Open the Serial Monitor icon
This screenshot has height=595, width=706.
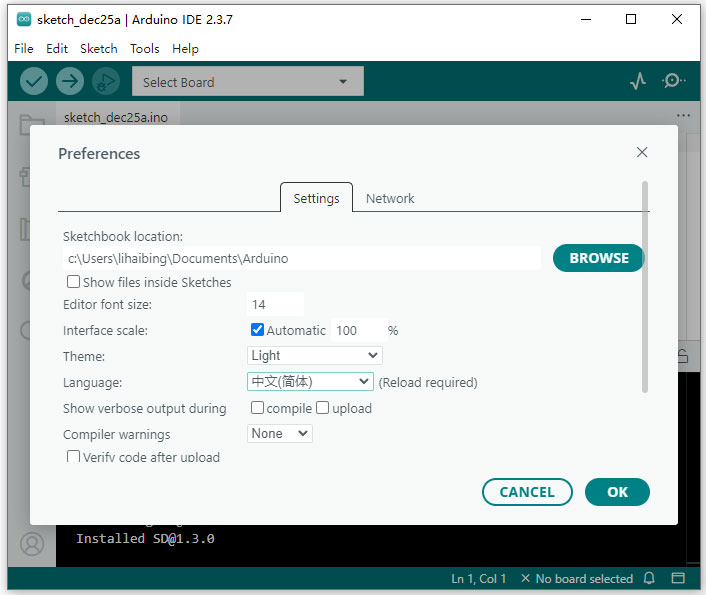pos(673,81)
